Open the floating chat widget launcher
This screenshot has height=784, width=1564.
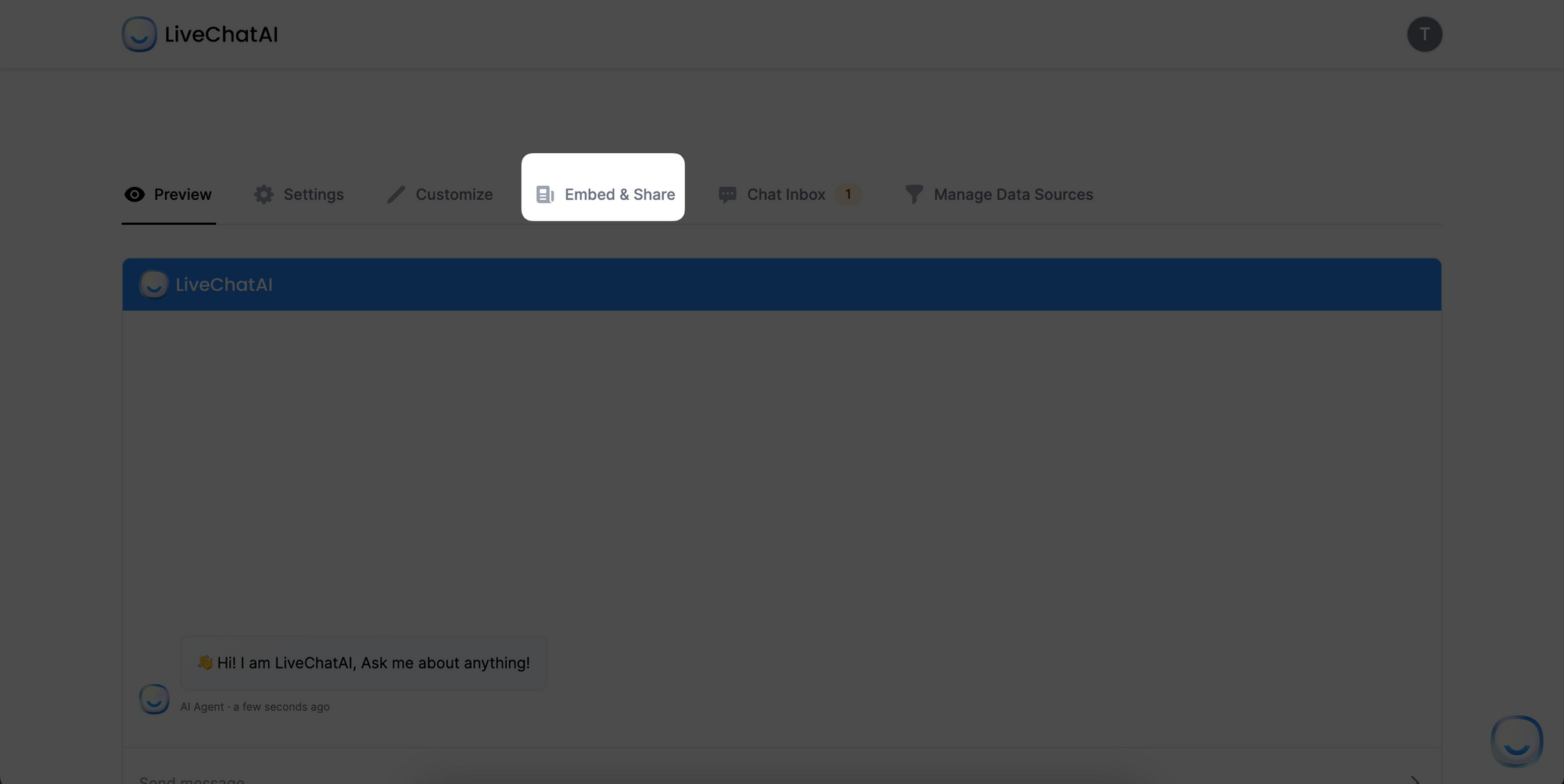[1516, 741]
